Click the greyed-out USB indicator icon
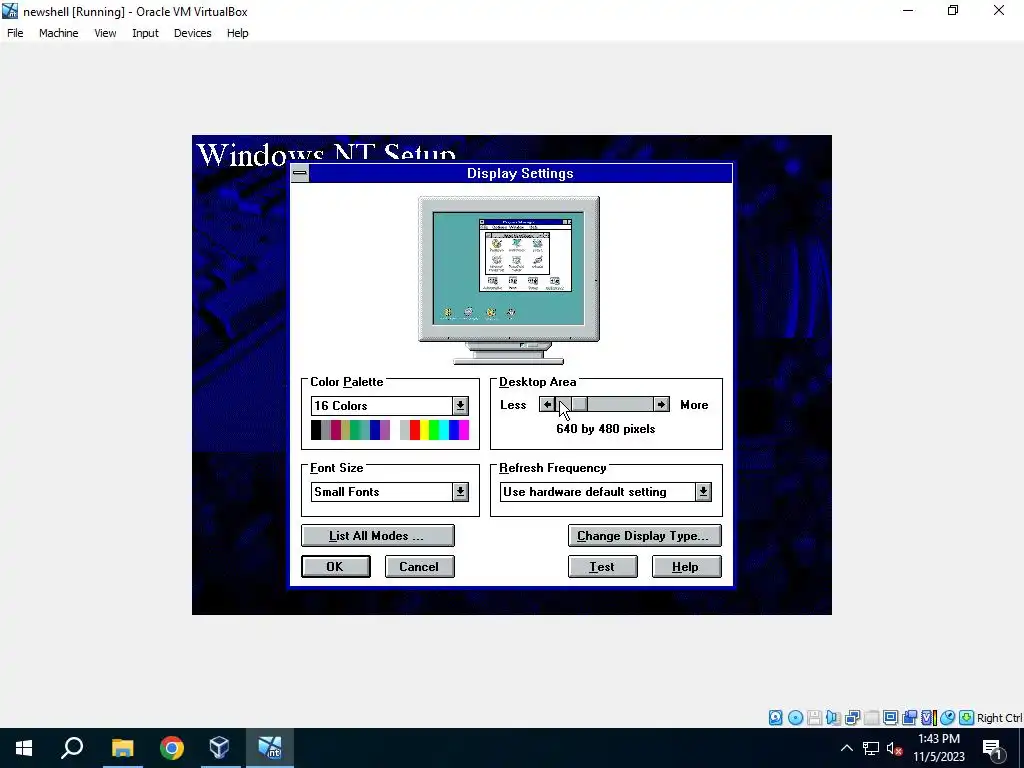The height and width of the screenshot is (768, 1024). tap(871, 718)
